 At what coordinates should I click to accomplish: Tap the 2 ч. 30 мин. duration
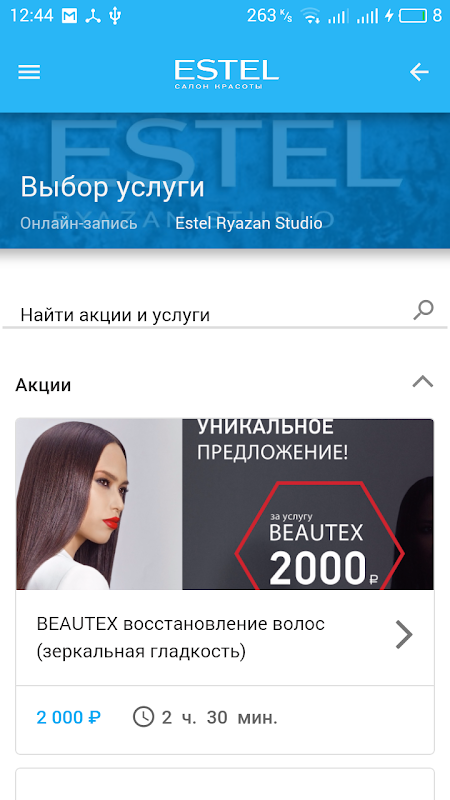(219, 717)
